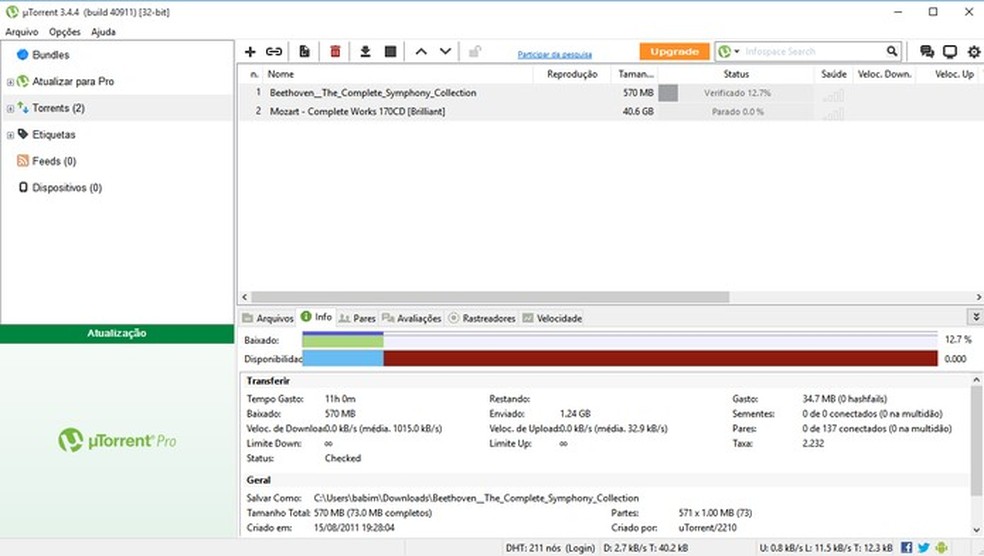Select Etiquetas in the sidebar
This screenshot has width=984, height=556.
[x=53, y=134]
